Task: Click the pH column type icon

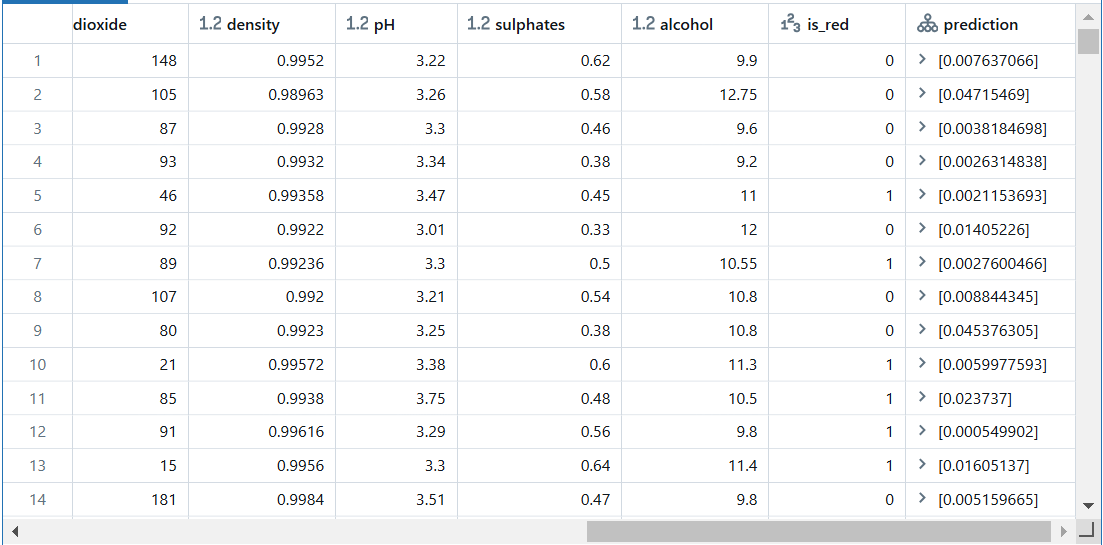Action: tap(357, 25)
